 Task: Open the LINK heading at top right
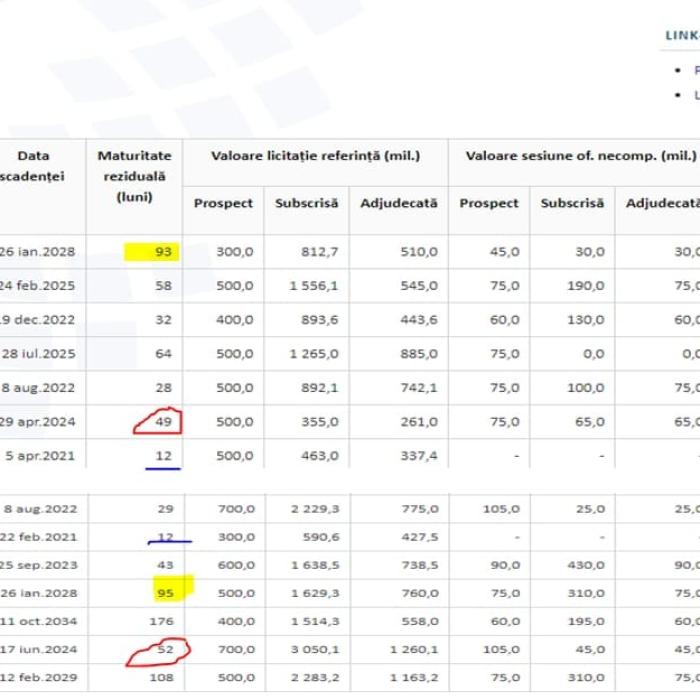pos(682,35)
